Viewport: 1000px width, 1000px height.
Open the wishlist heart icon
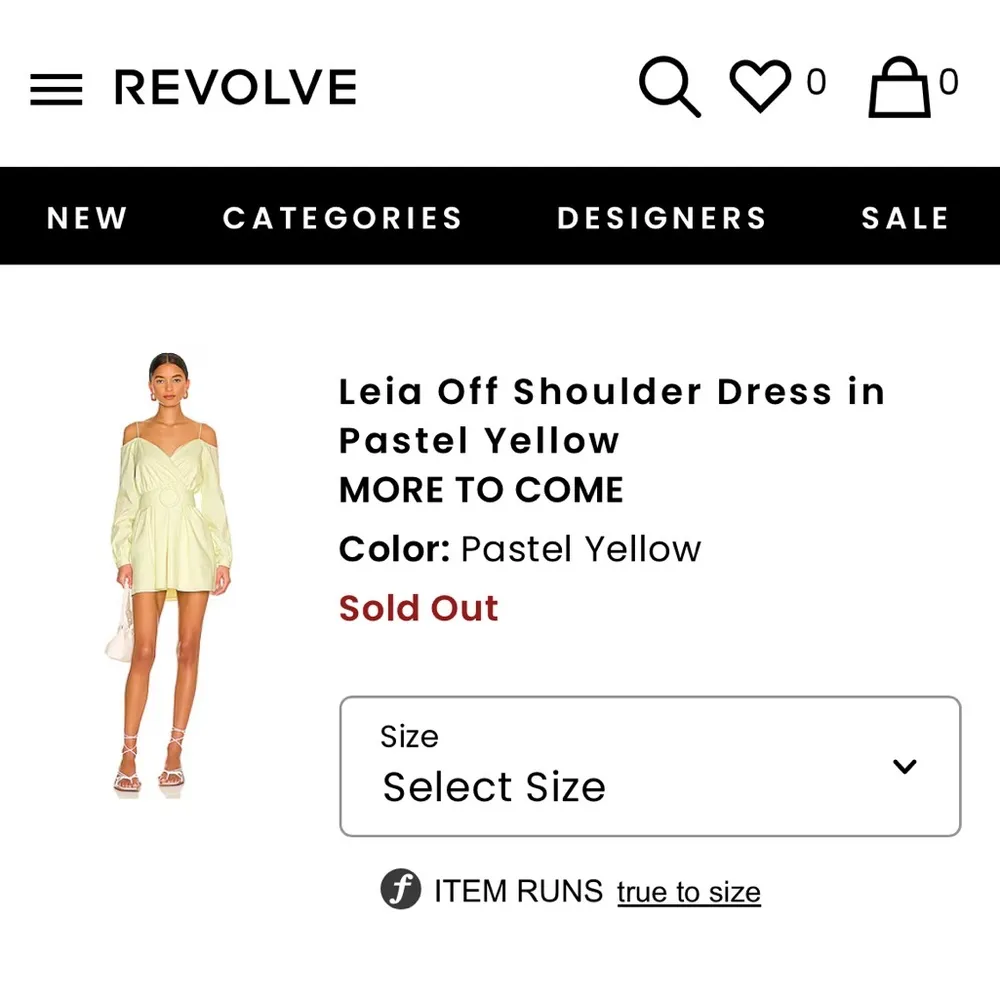tap(760, 86)
